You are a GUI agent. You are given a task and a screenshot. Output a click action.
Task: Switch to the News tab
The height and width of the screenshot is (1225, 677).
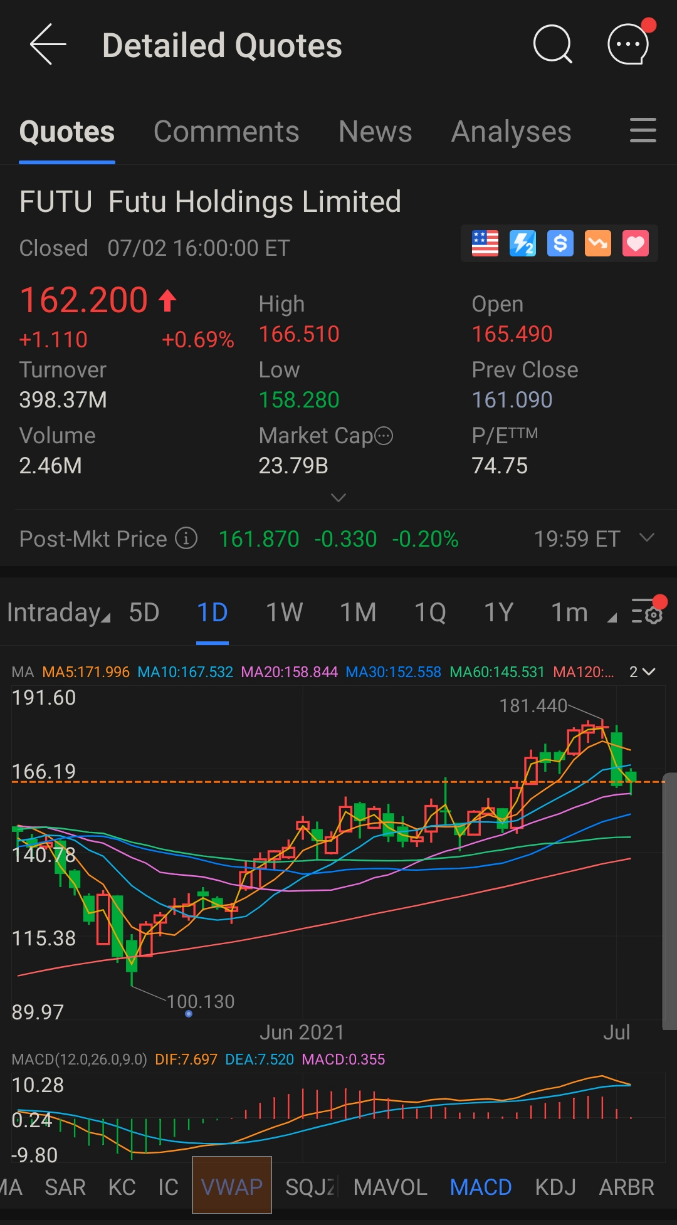[x=375, y=132]
